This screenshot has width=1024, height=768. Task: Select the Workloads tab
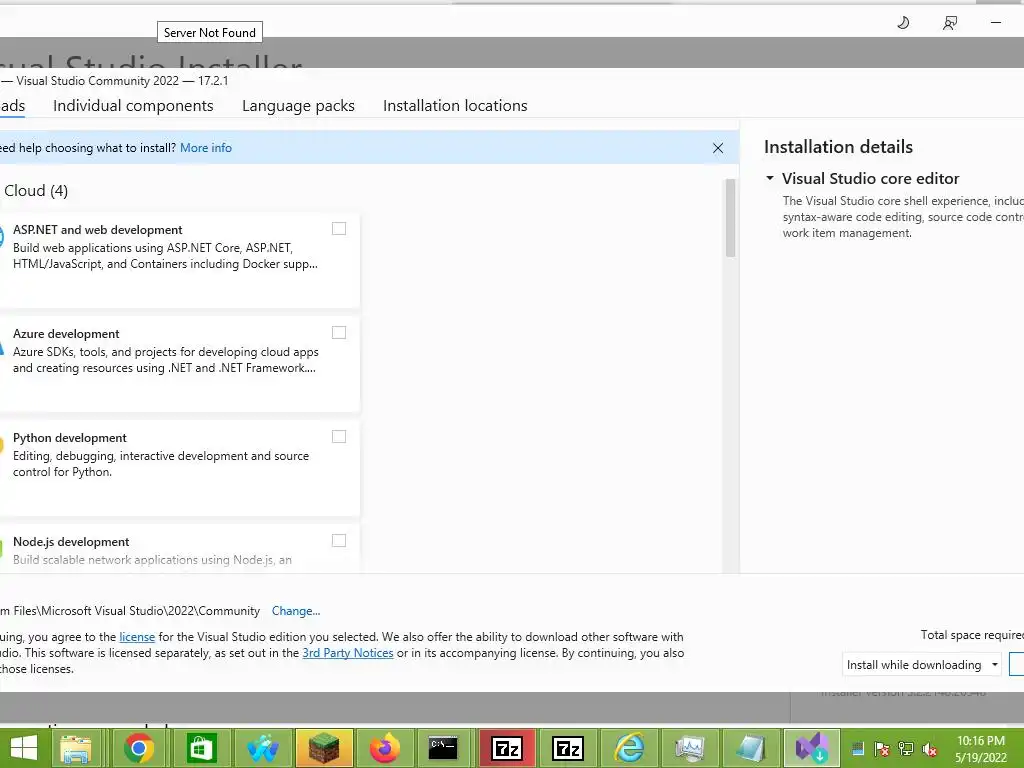point(12,106)
